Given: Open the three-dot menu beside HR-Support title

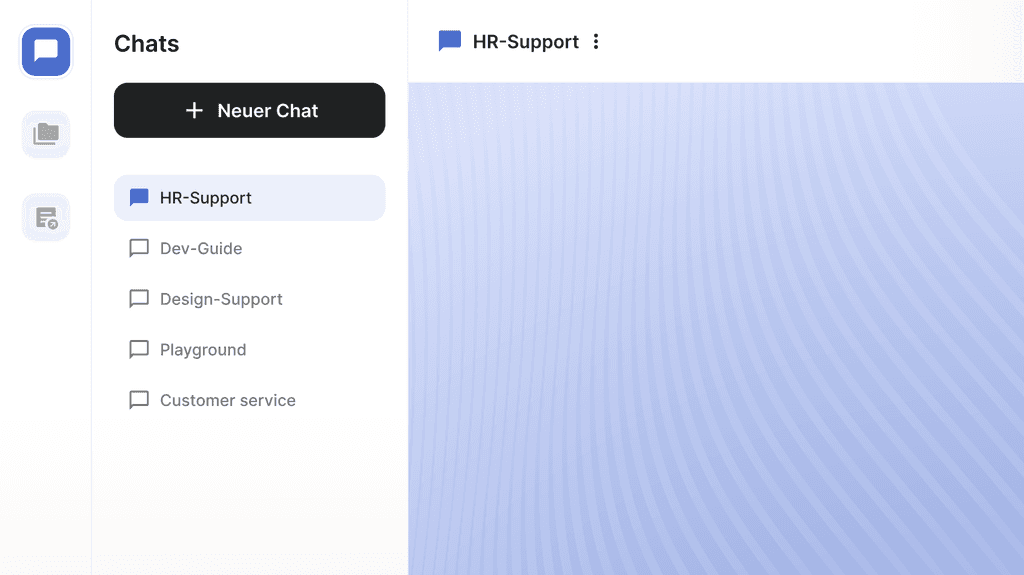Looking at the screenshot, I should pyautogui.click(x=596, y=42).
